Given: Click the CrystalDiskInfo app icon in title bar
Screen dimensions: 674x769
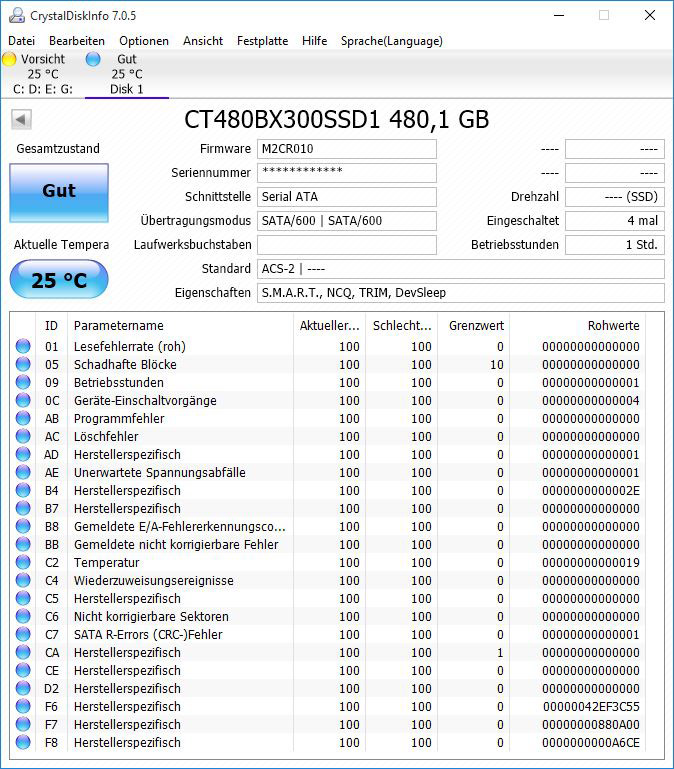Looking at the screenshot, I should coord(17,15).
